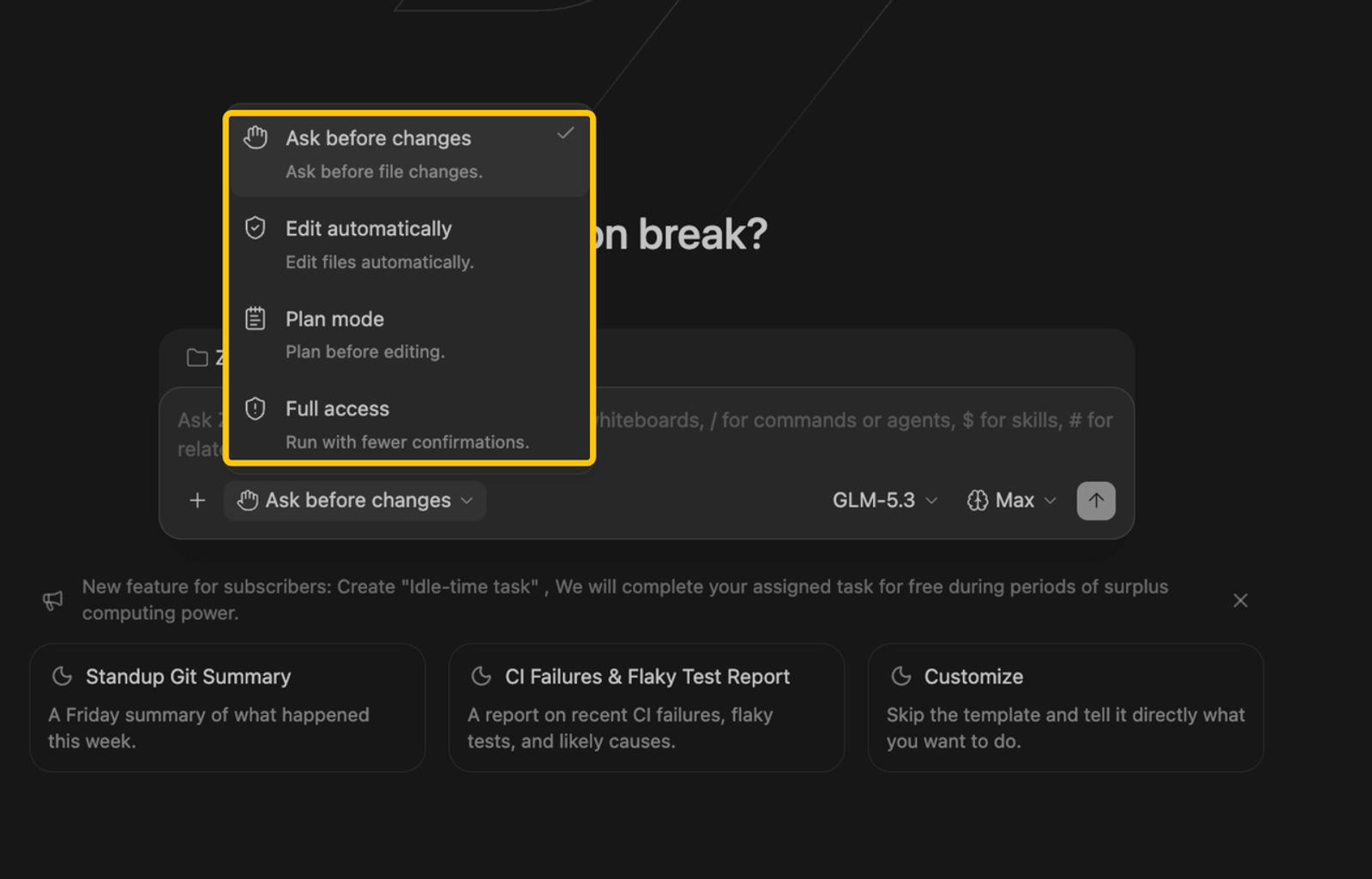Click the send arrow button
The image size is (1372, 879).
1096,500
